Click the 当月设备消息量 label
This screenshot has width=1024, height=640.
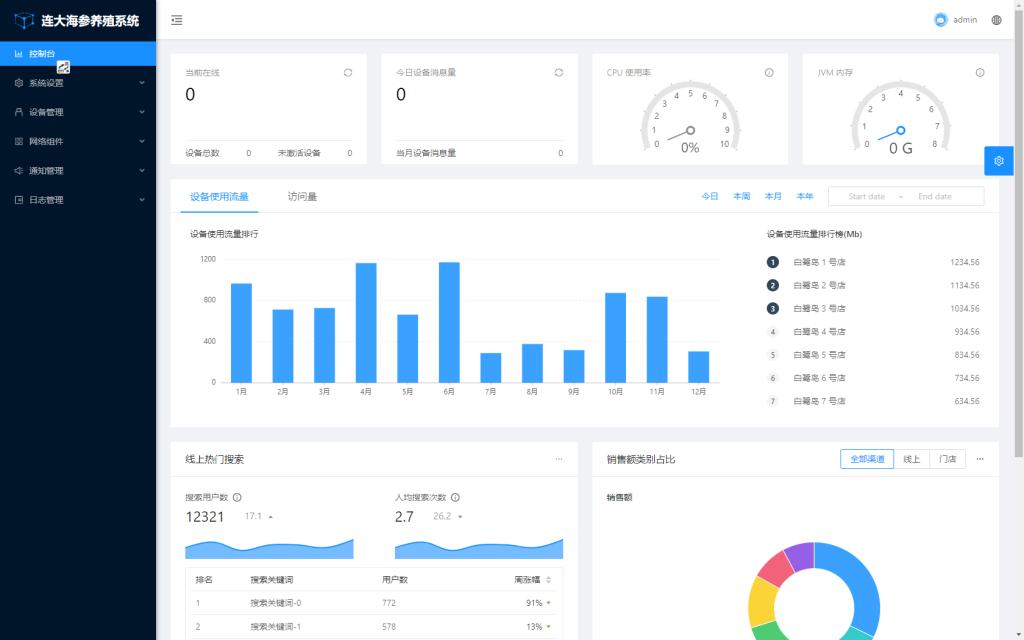point(426,153)
